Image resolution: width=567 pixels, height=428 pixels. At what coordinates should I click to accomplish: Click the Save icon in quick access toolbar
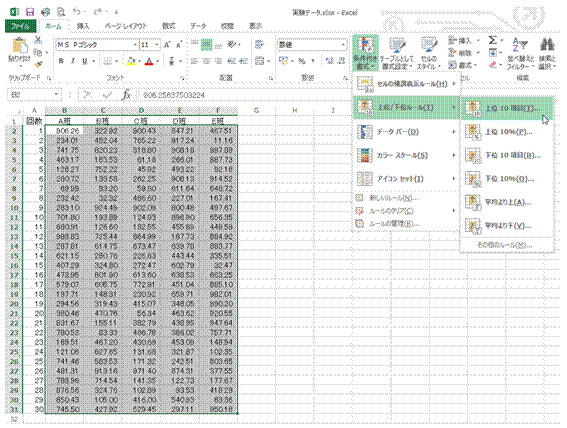[30, 12]
